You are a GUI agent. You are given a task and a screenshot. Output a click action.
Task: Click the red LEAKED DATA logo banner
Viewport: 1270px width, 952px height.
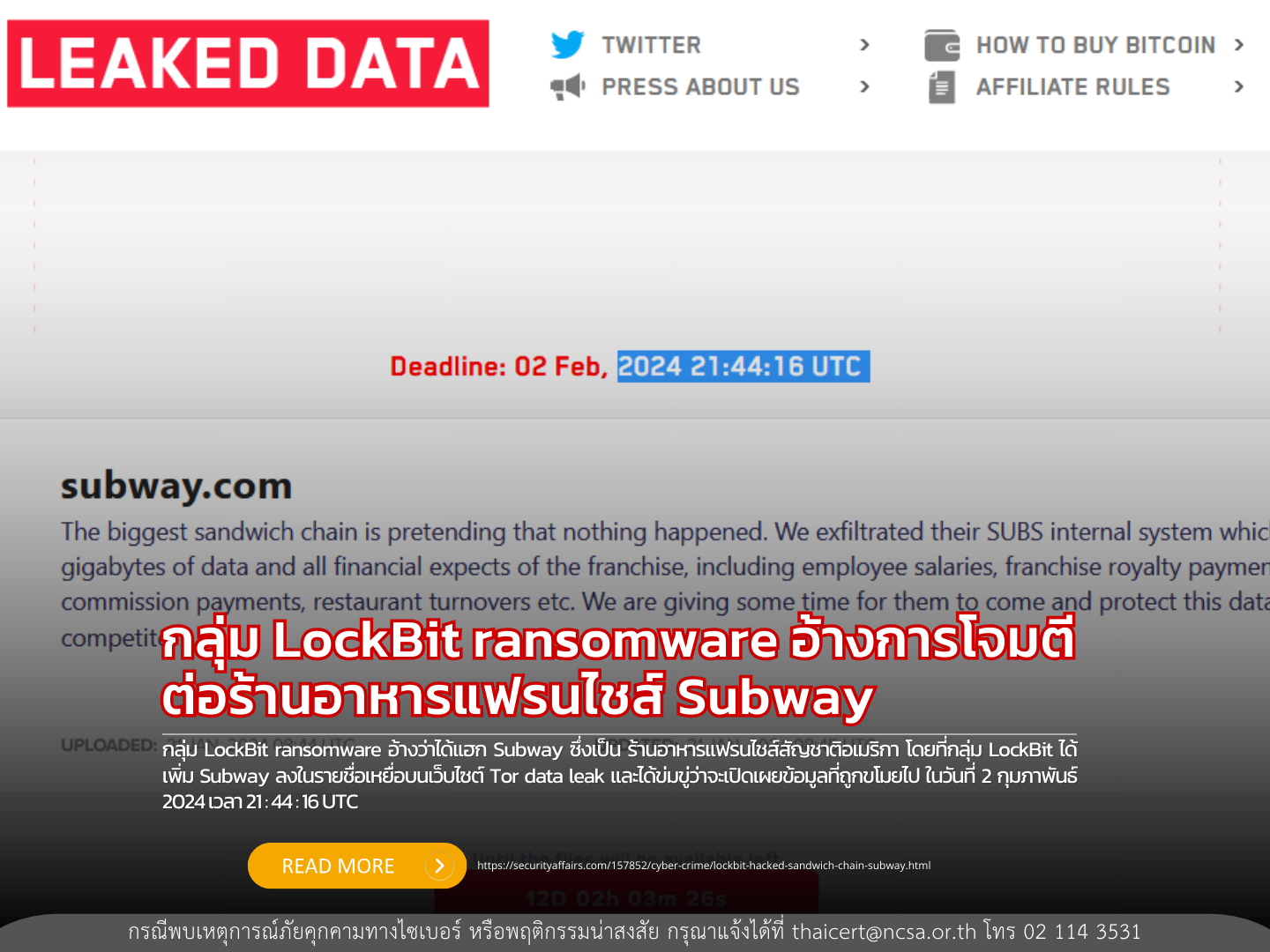click(248, 63)
